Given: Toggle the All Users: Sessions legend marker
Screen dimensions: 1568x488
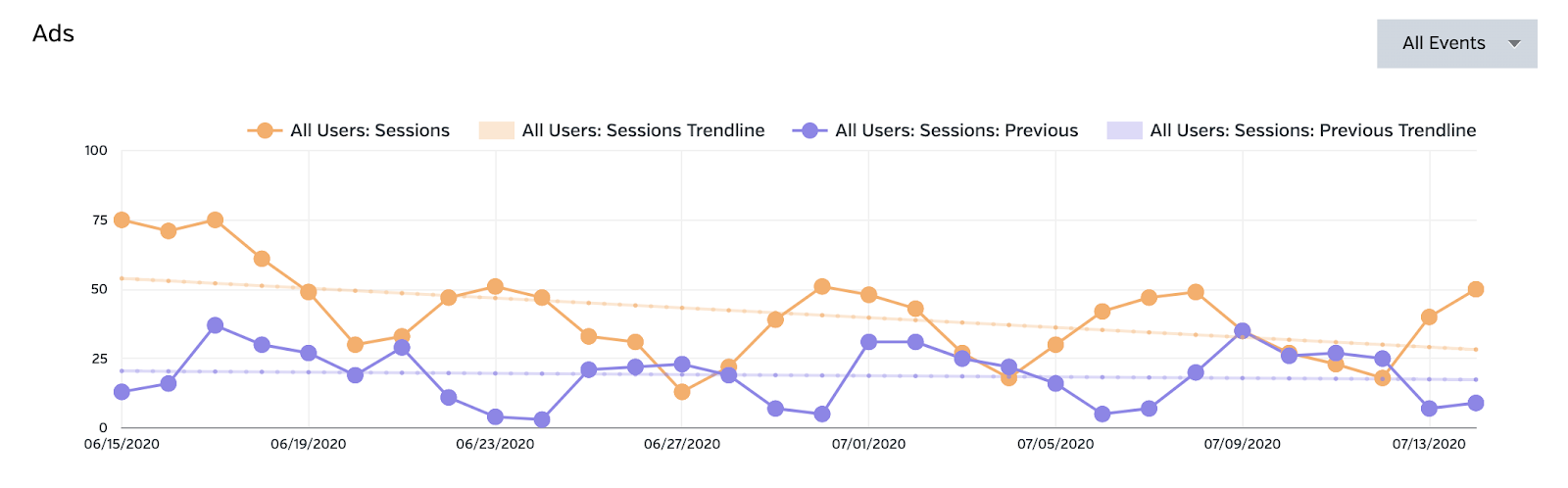Looking at the screenshot, I should 265,130.
